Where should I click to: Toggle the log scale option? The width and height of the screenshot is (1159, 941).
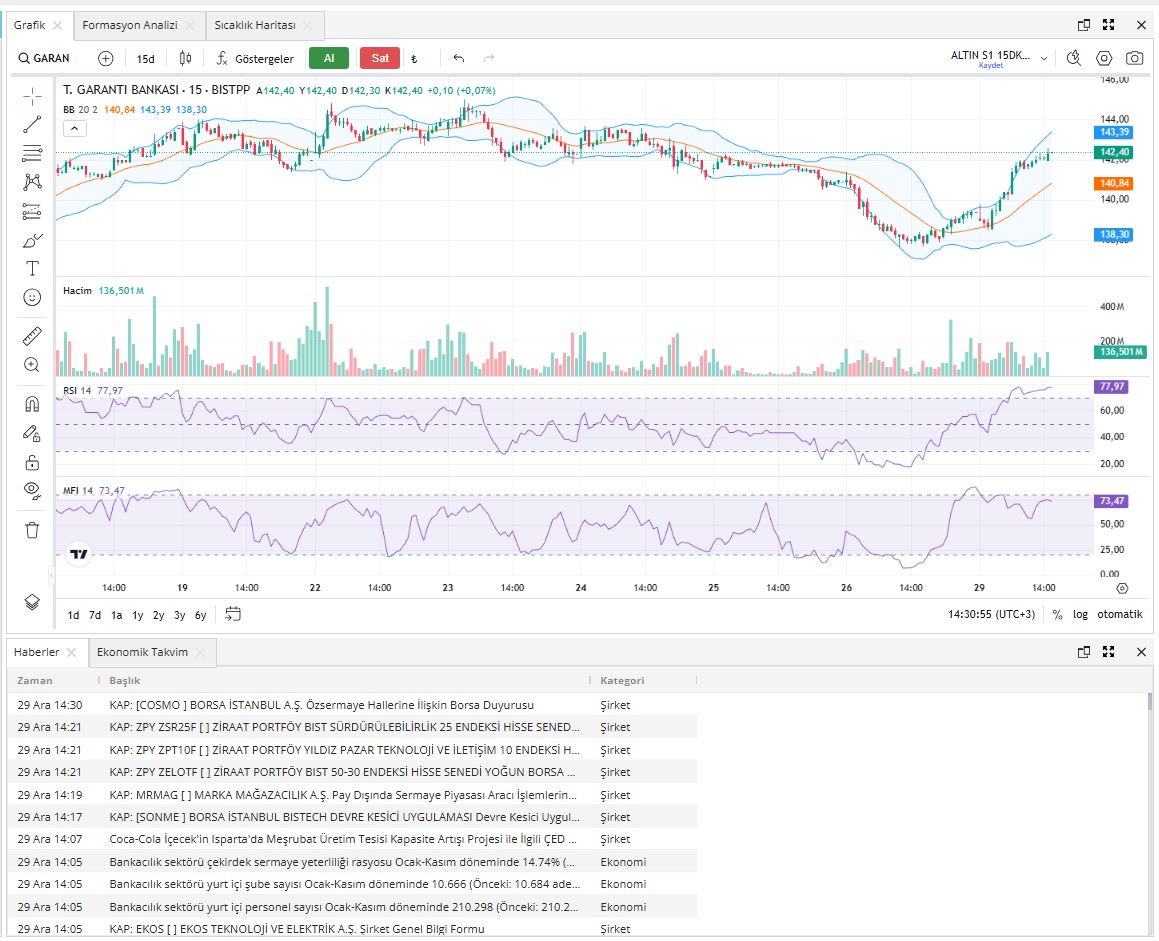1080,614
